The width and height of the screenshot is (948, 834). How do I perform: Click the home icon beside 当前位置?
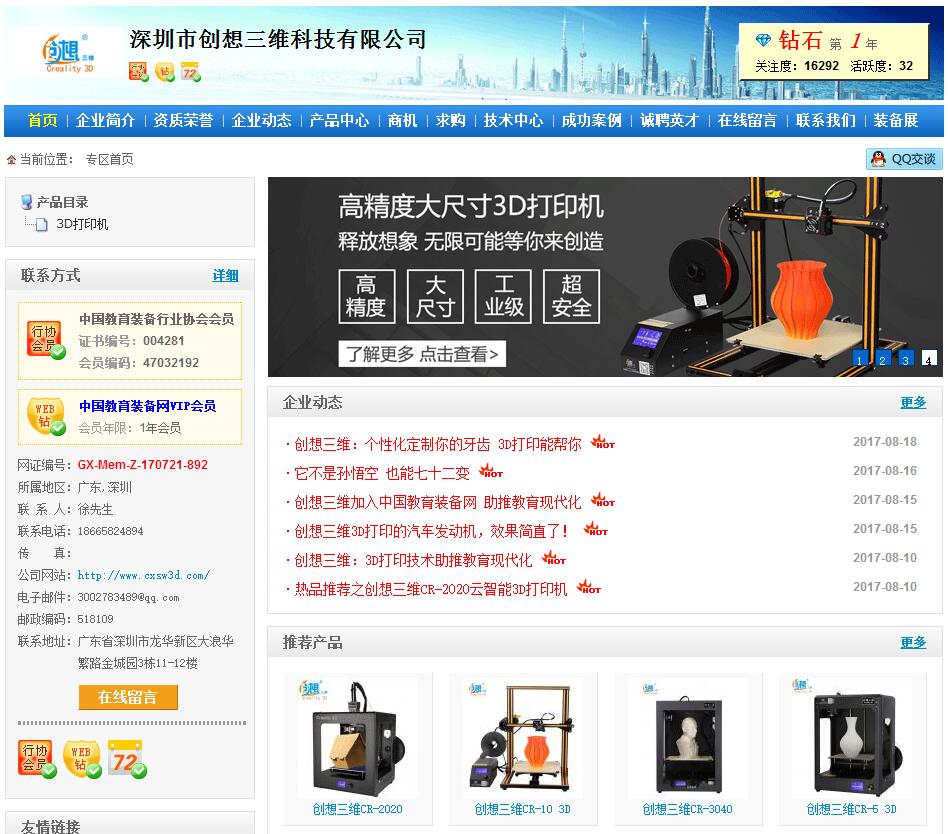tap(11, 160)
